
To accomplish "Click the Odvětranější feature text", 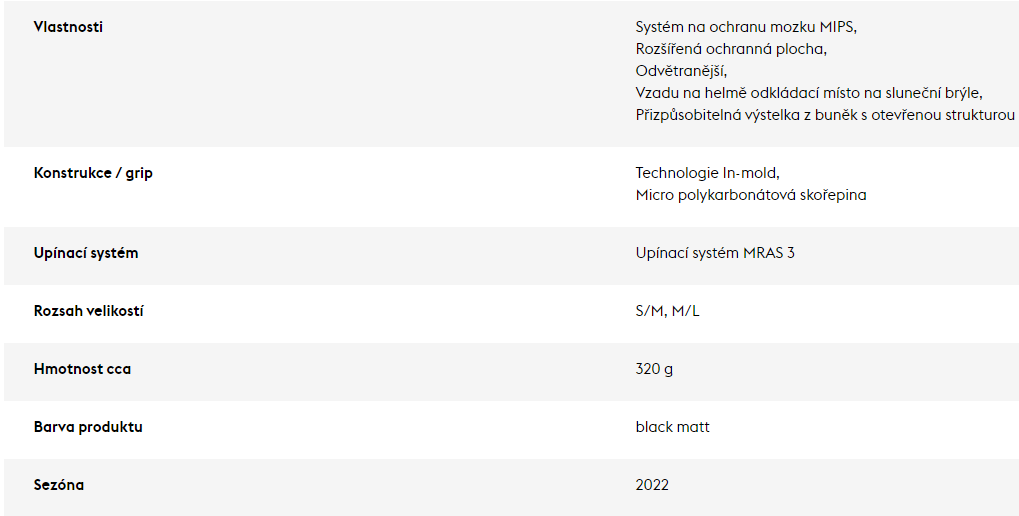I will [681, 71].
